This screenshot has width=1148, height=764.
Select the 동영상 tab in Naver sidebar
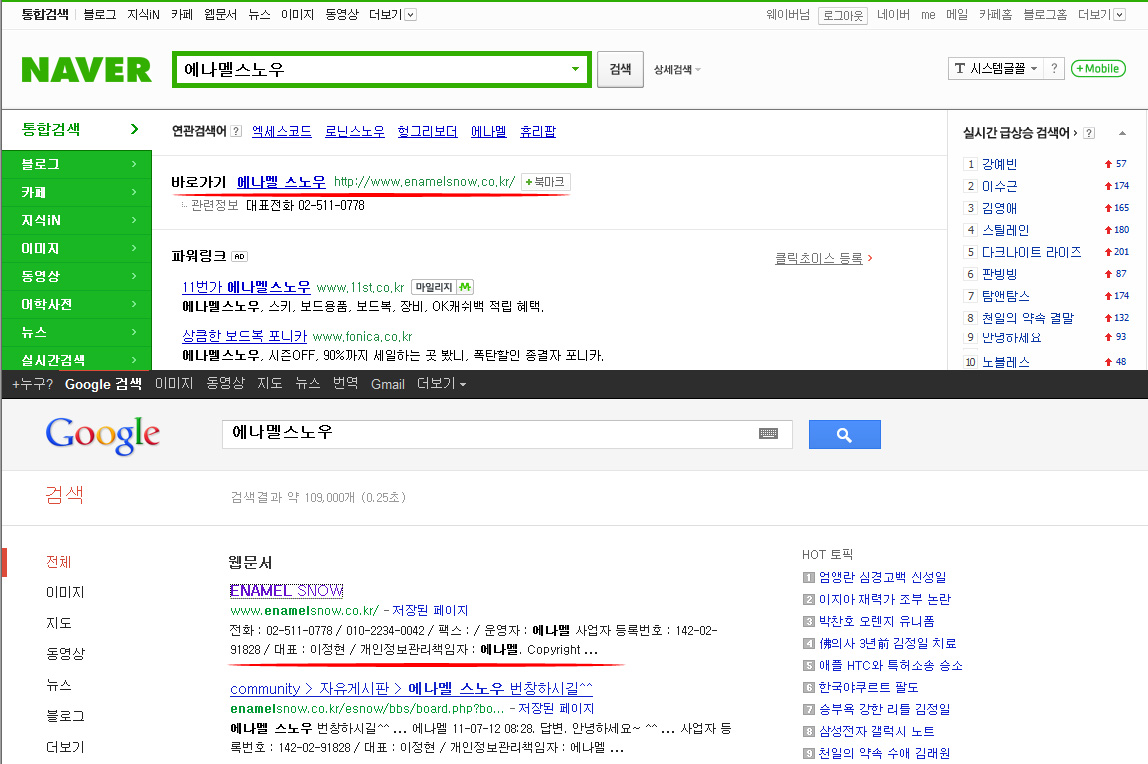(76, 277)
